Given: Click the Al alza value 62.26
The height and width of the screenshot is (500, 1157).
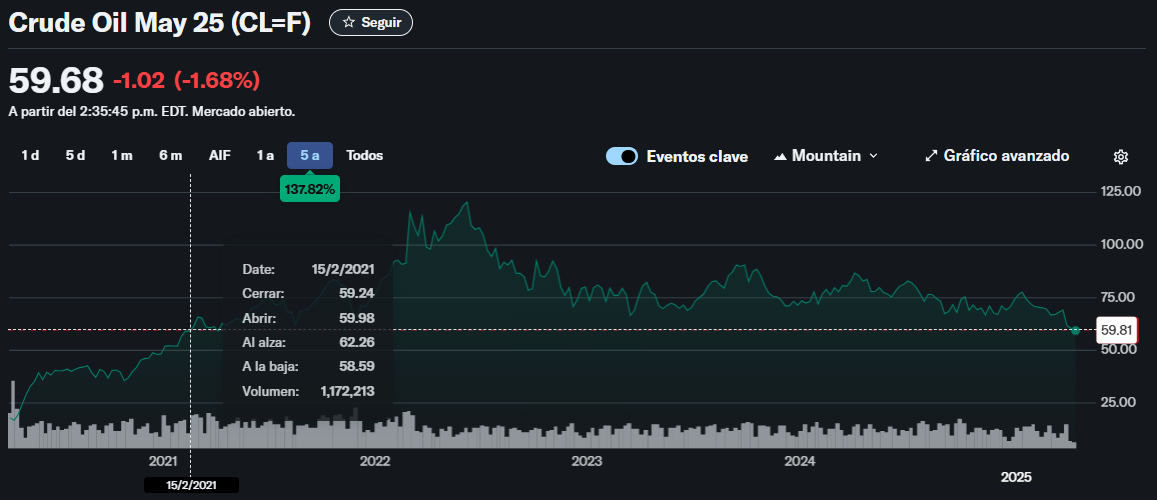Looking at the screenshot, I should [x=356, y=342].
